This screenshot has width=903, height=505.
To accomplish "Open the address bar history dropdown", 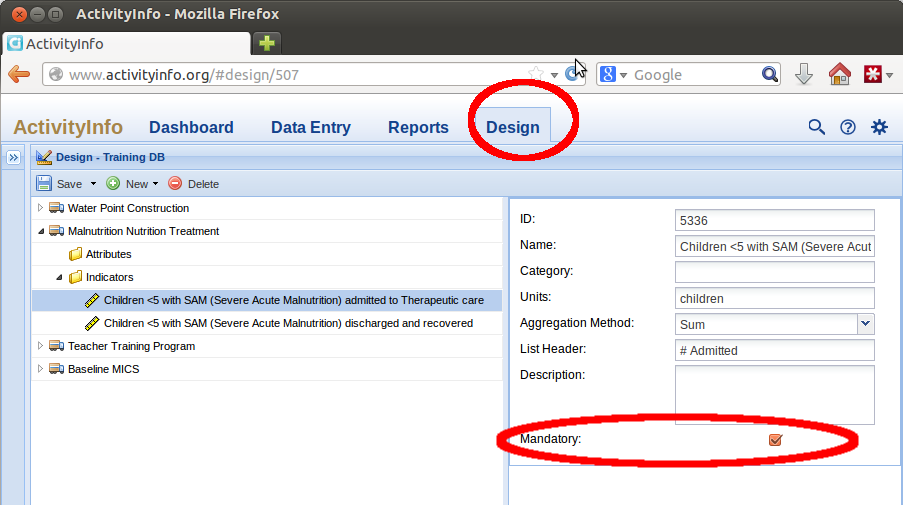I will (x=554, y=75).
